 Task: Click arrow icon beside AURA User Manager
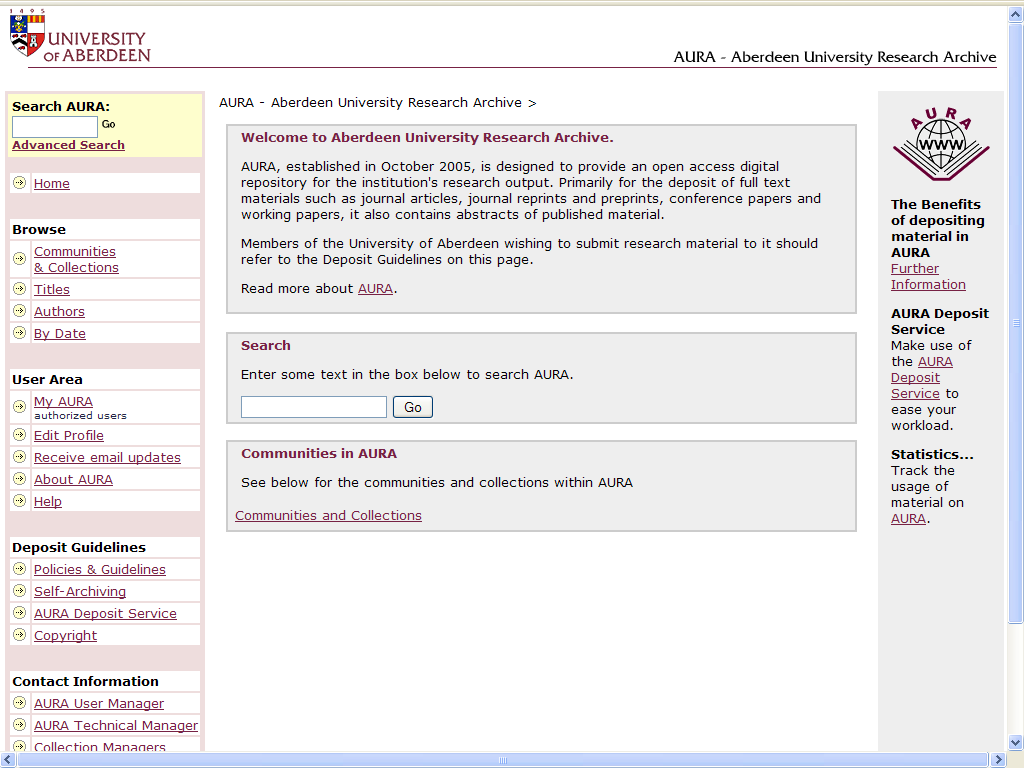tap(20, 703)
